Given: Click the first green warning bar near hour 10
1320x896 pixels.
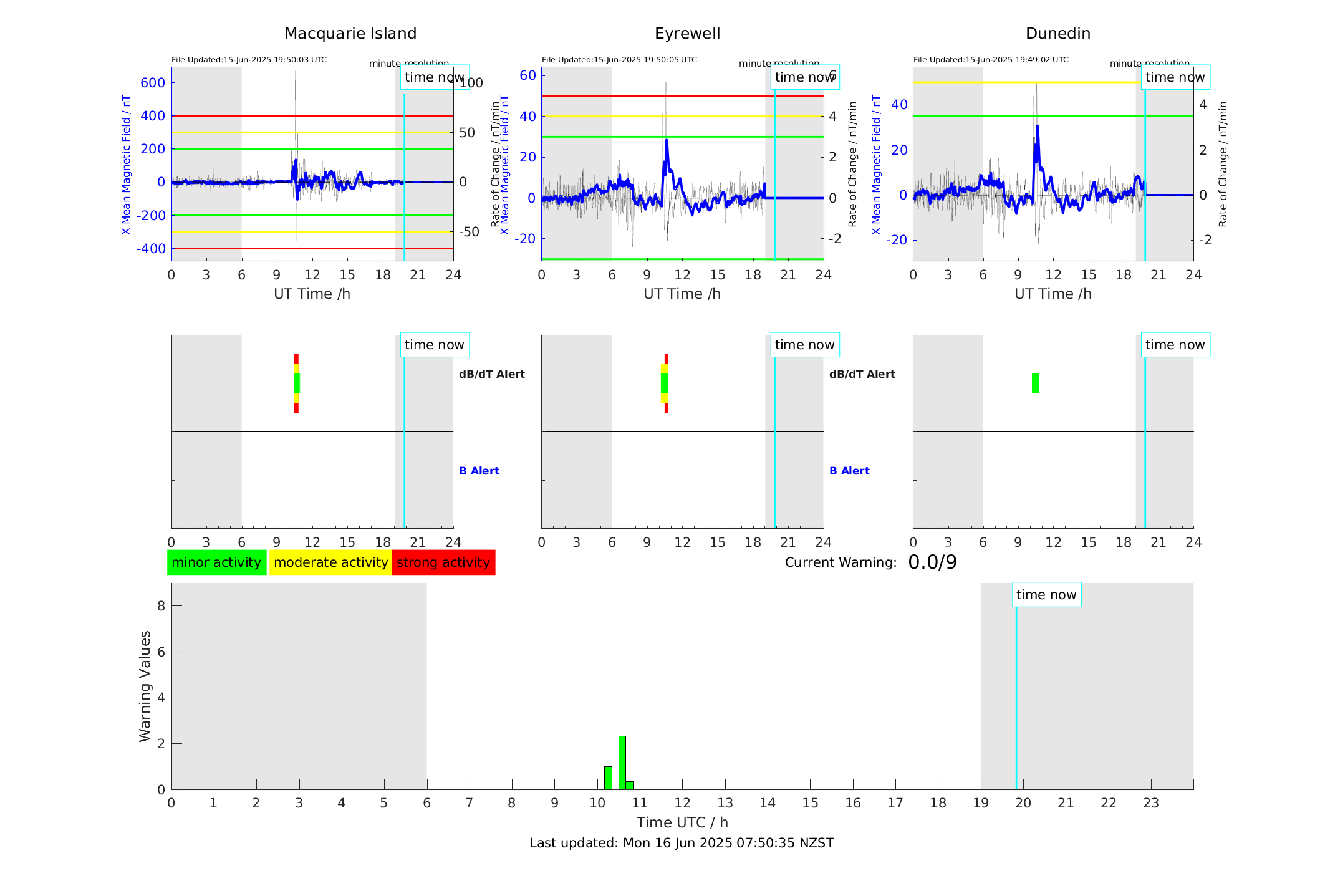Looking at the screenshot, I should click(x=608, y=778).
